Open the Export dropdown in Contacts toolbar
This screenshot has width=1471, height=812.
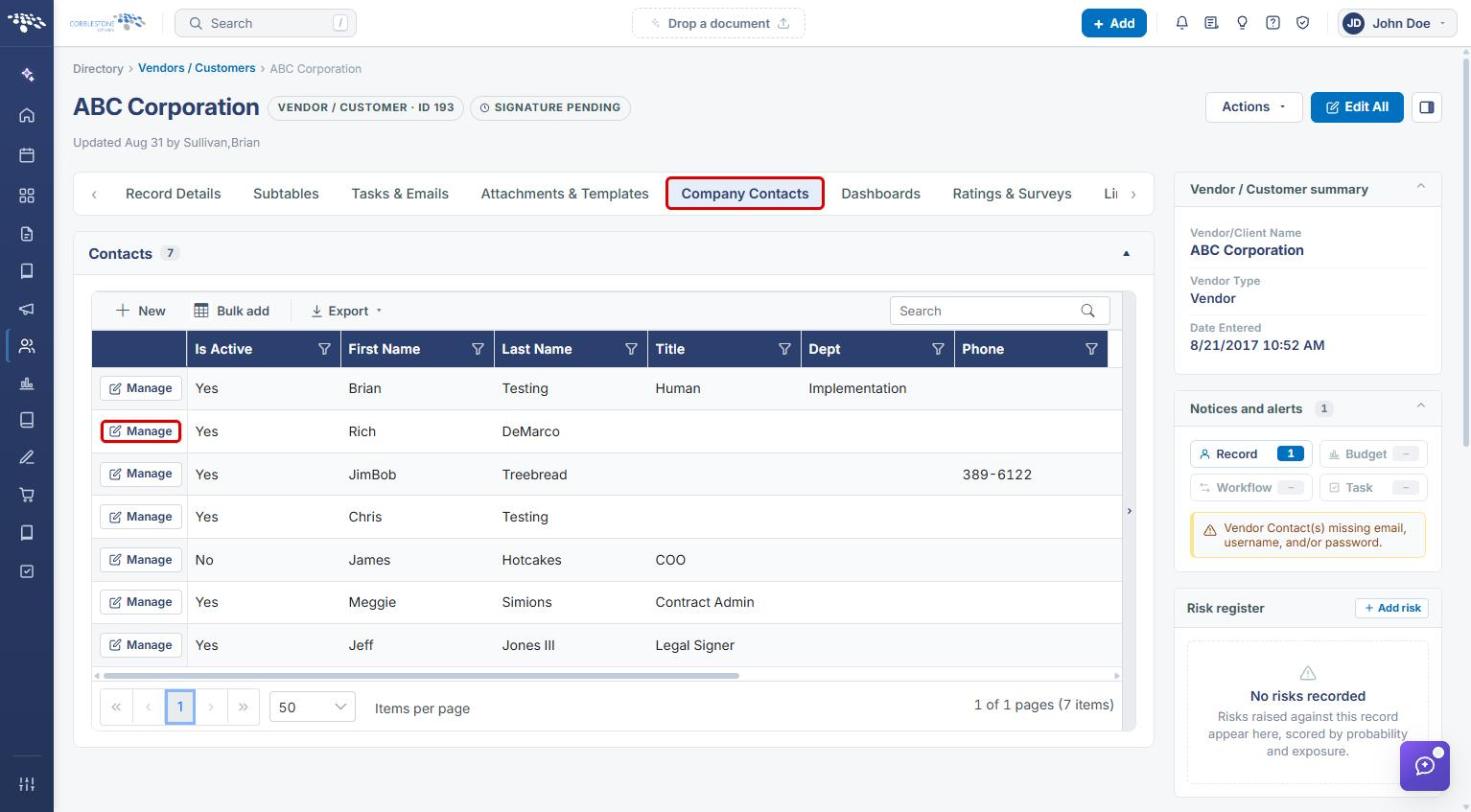[x=346, y=311]
